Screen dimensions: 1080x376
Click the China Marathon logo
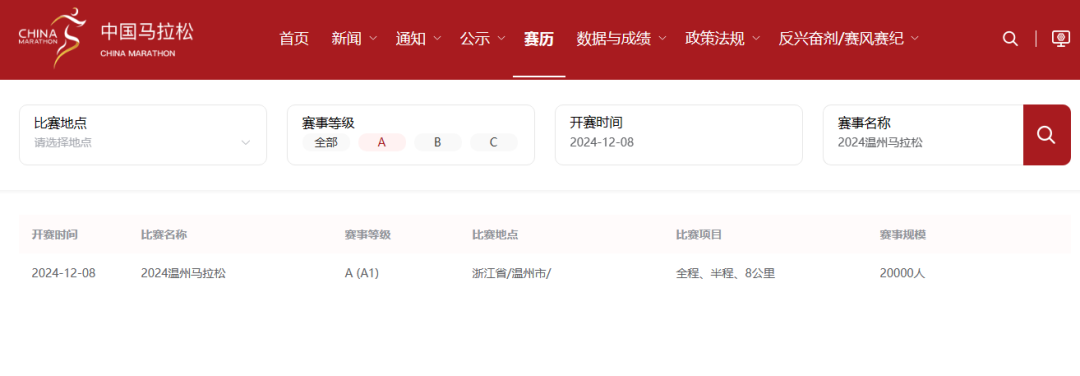coord(106,39)
